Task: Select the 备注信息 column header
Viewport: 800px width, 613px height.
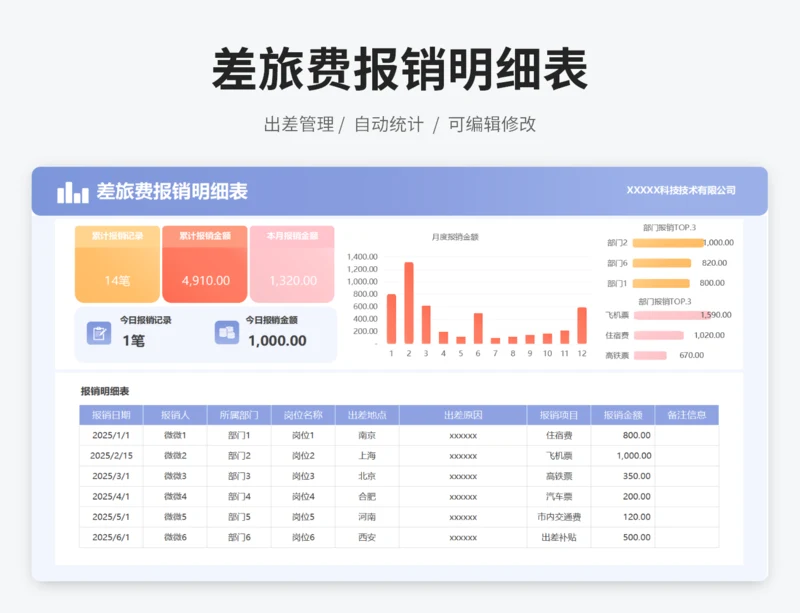Action: [687, 415]
